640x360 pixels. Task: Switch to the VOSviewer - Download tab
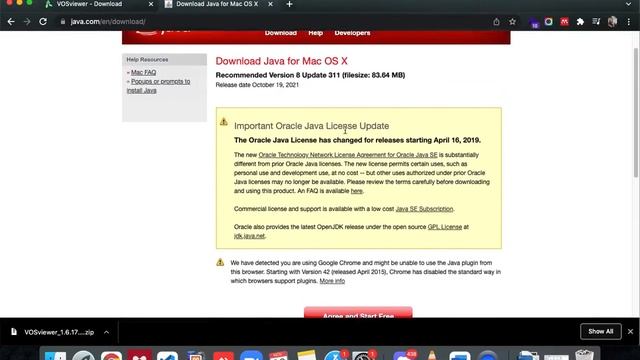tap(89, 4)
